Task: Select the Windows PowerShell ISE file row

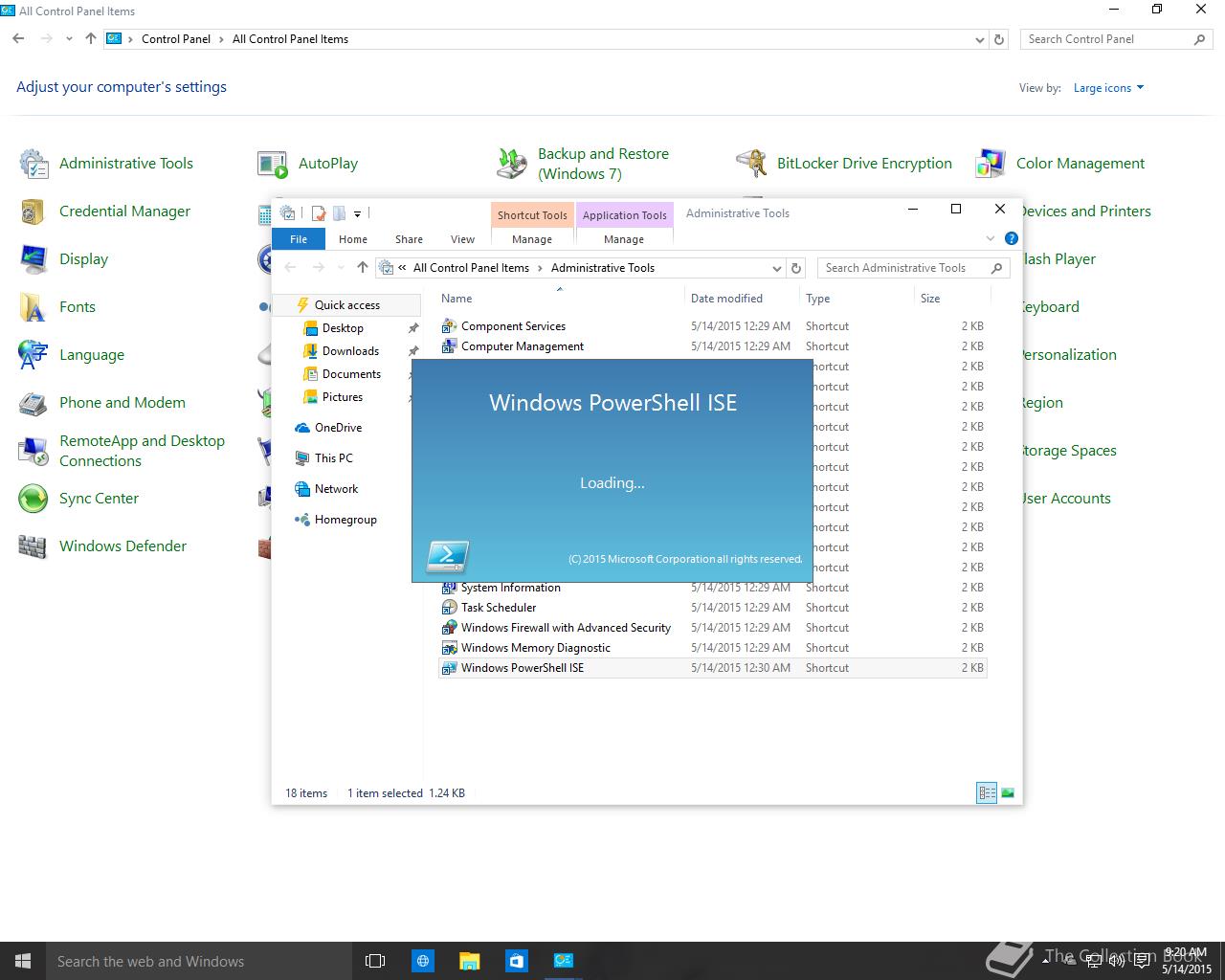Action: click(712, 668)
